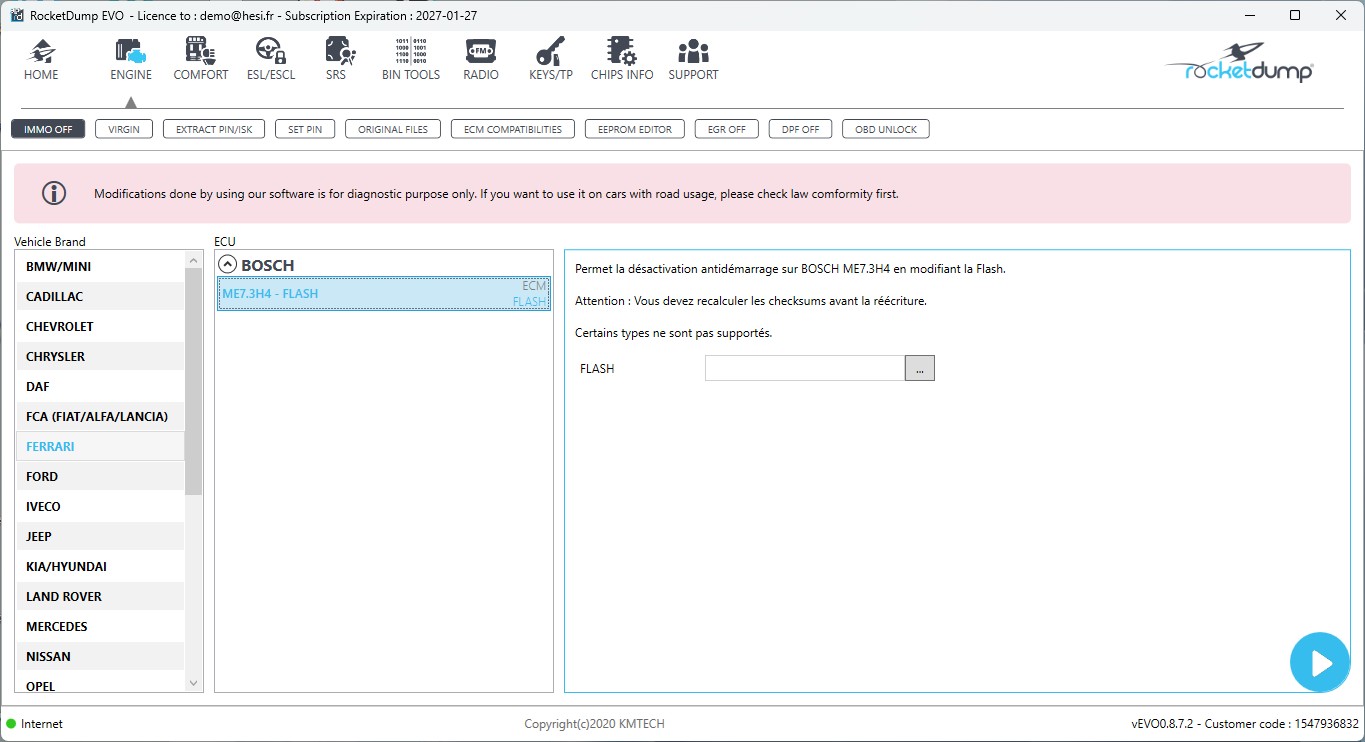Select CADILLAC in the vehicle brand list
Screen dimensions: 1365x742
[100, 296]
